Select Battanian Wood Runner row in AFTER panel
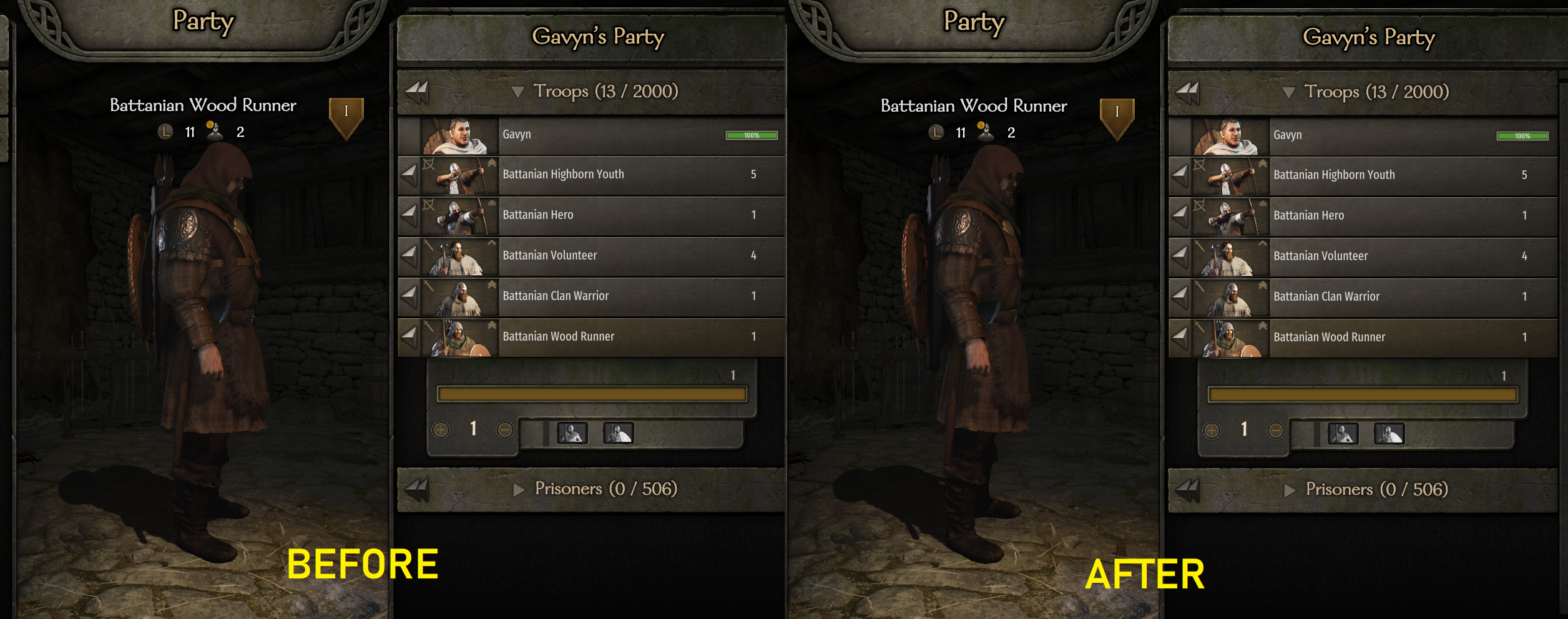 point(1363,338)
